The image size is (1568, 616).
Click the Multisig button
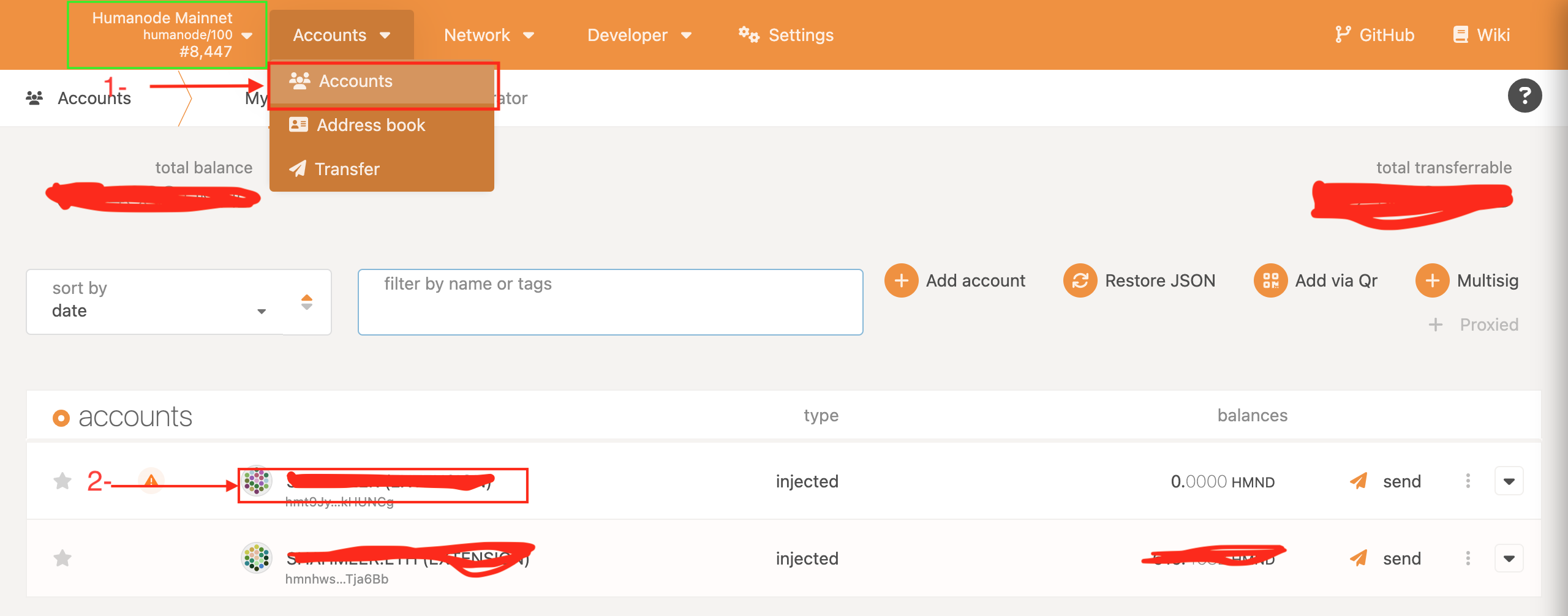tap(1467, 280)
